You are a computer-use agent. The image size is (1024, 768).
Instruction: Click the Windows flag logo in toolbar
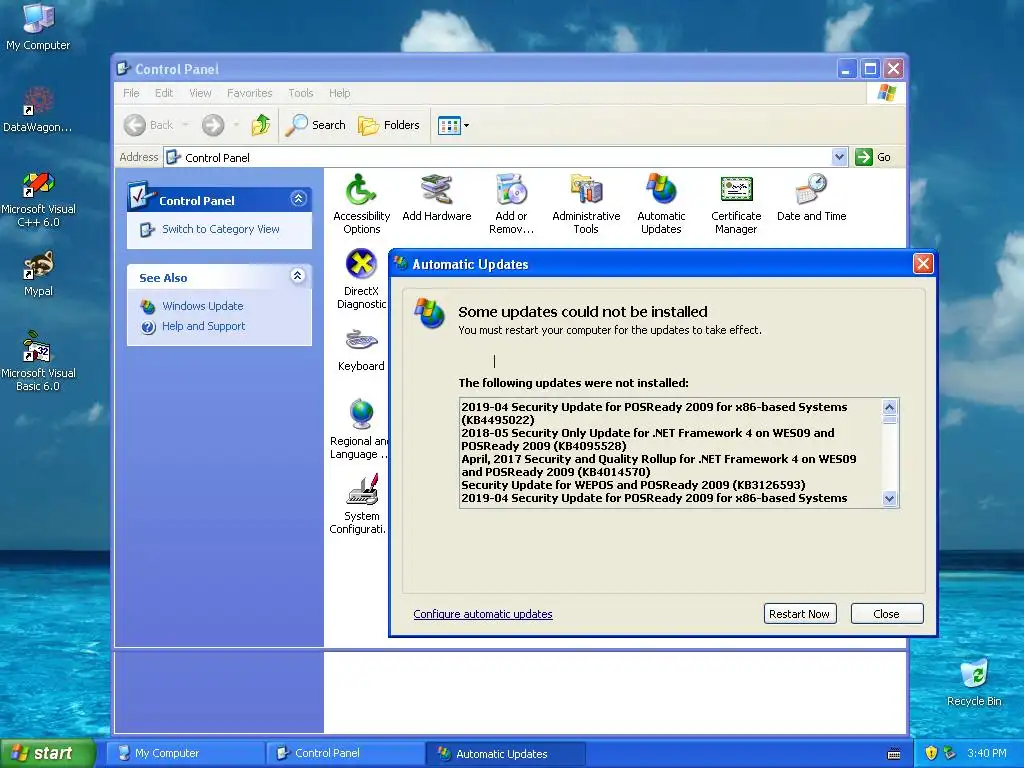886,93
